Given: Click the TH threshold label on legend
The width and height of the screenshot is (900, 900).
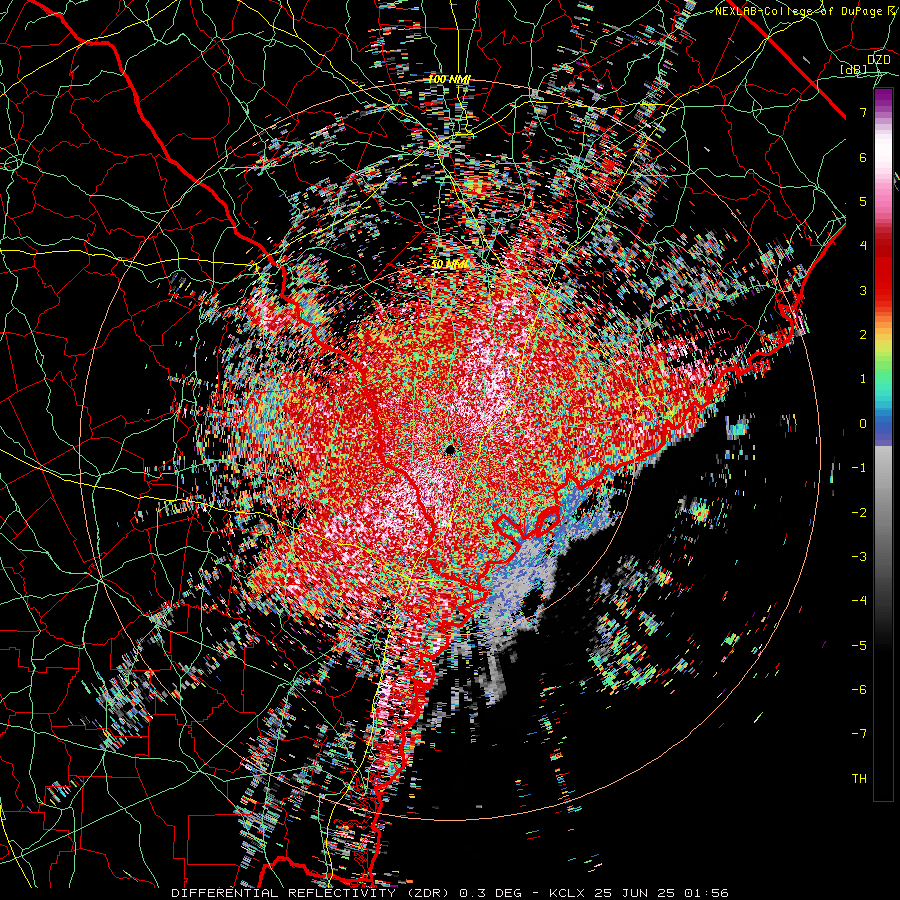Looking at the screenshot, I should point(859,779).
